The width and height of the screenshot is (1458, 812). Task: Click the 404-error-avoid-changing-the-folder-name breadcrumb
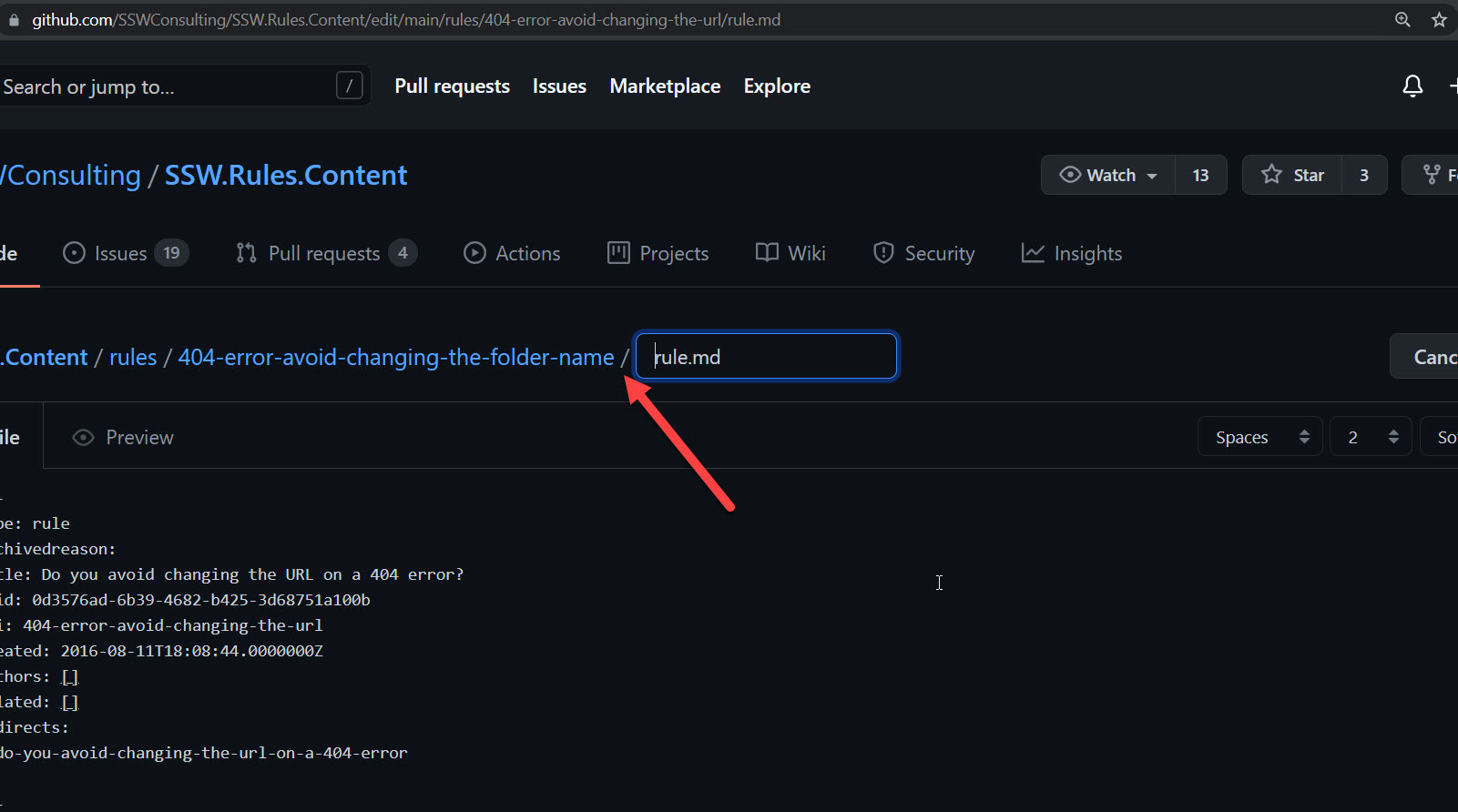pyautogui.click(x=396, y=357)
